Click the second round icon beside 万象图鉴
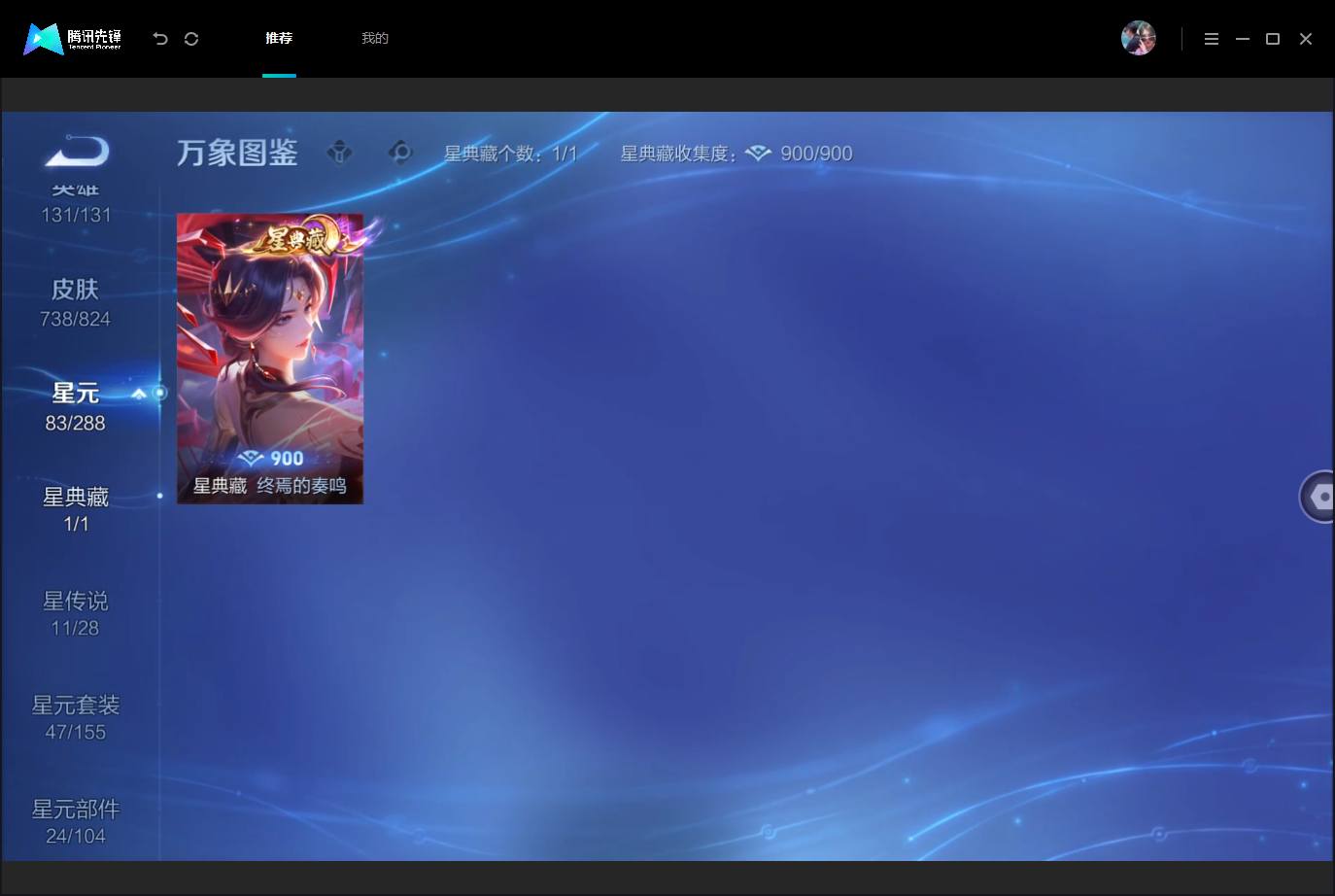 399,153
